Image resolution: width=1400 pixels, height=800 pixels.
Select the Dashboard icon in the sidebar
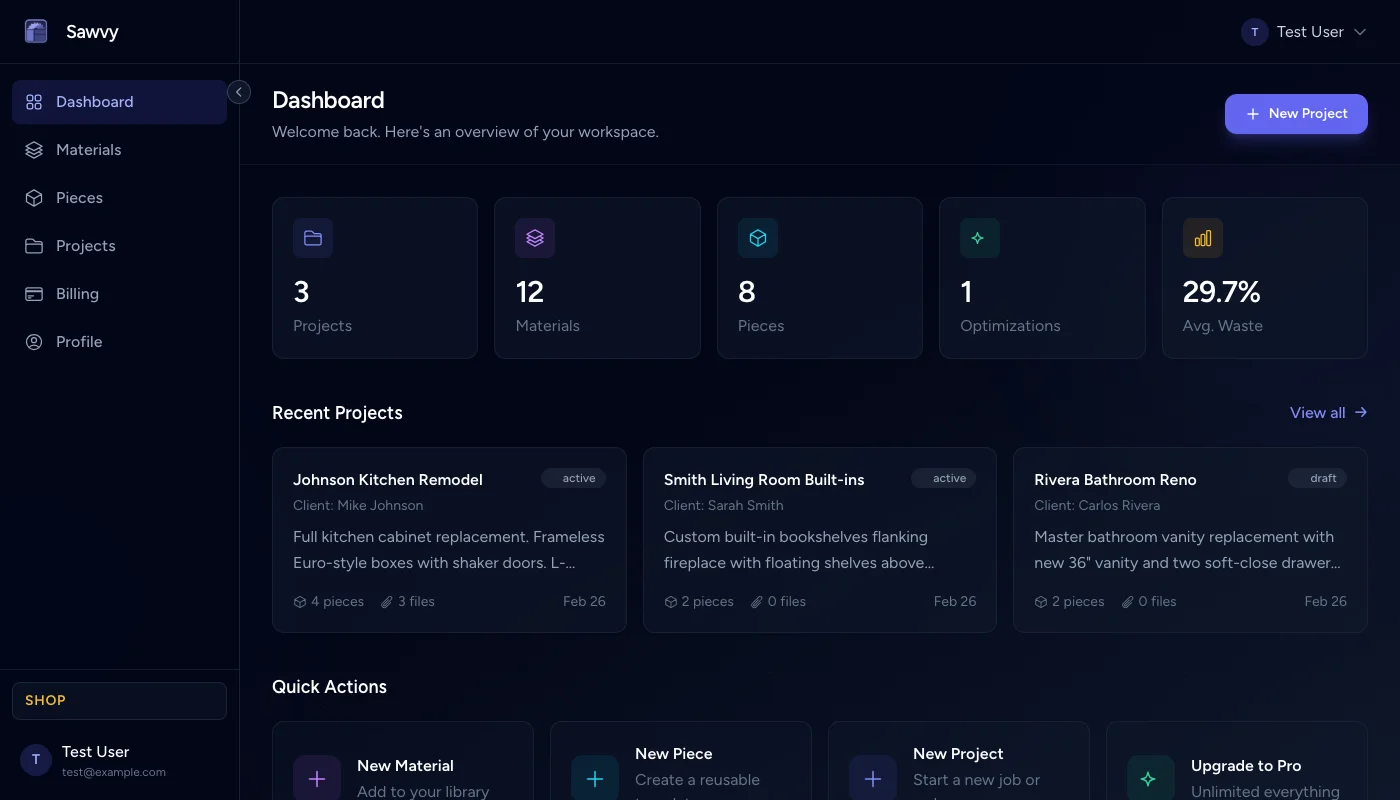32,101
